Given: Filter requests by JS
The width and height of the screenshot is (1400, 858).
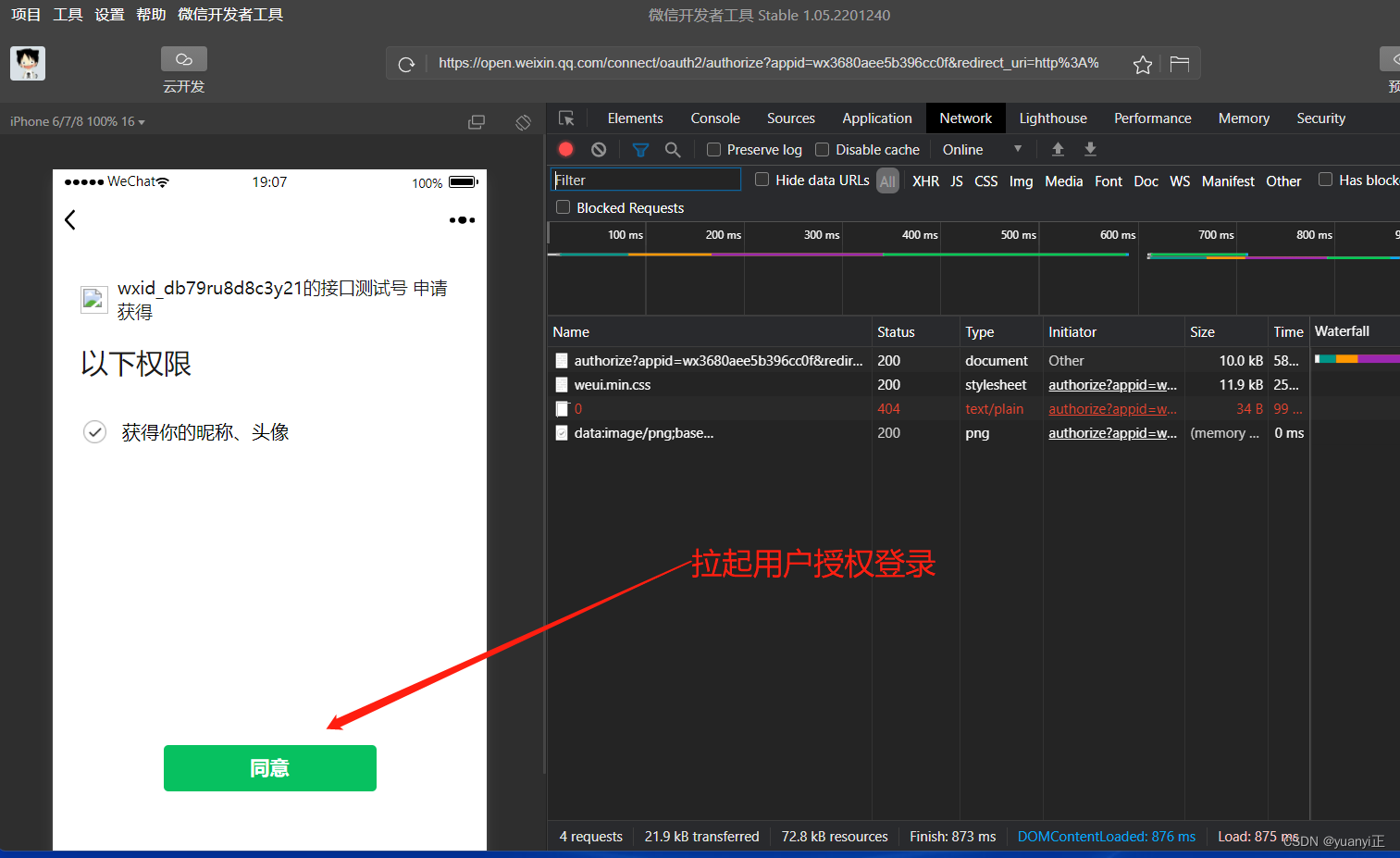Looking at the screenshot, I should click(957, 181).
